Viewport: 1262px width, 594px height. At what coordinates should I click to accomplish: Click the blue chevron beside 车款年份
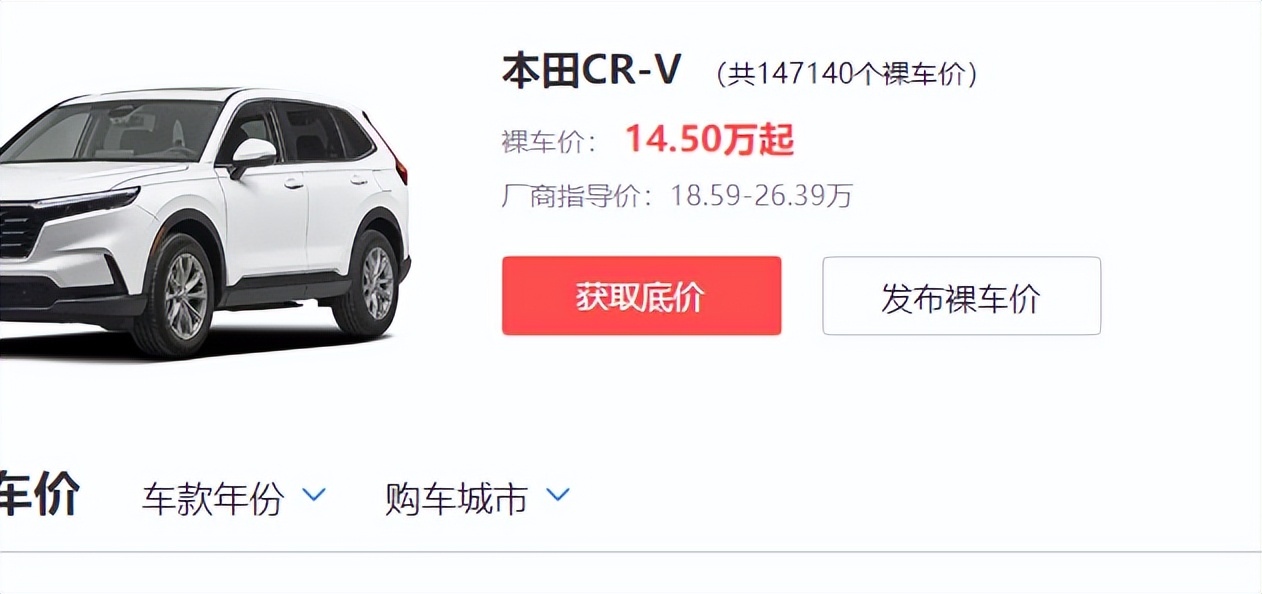[314, 494]
